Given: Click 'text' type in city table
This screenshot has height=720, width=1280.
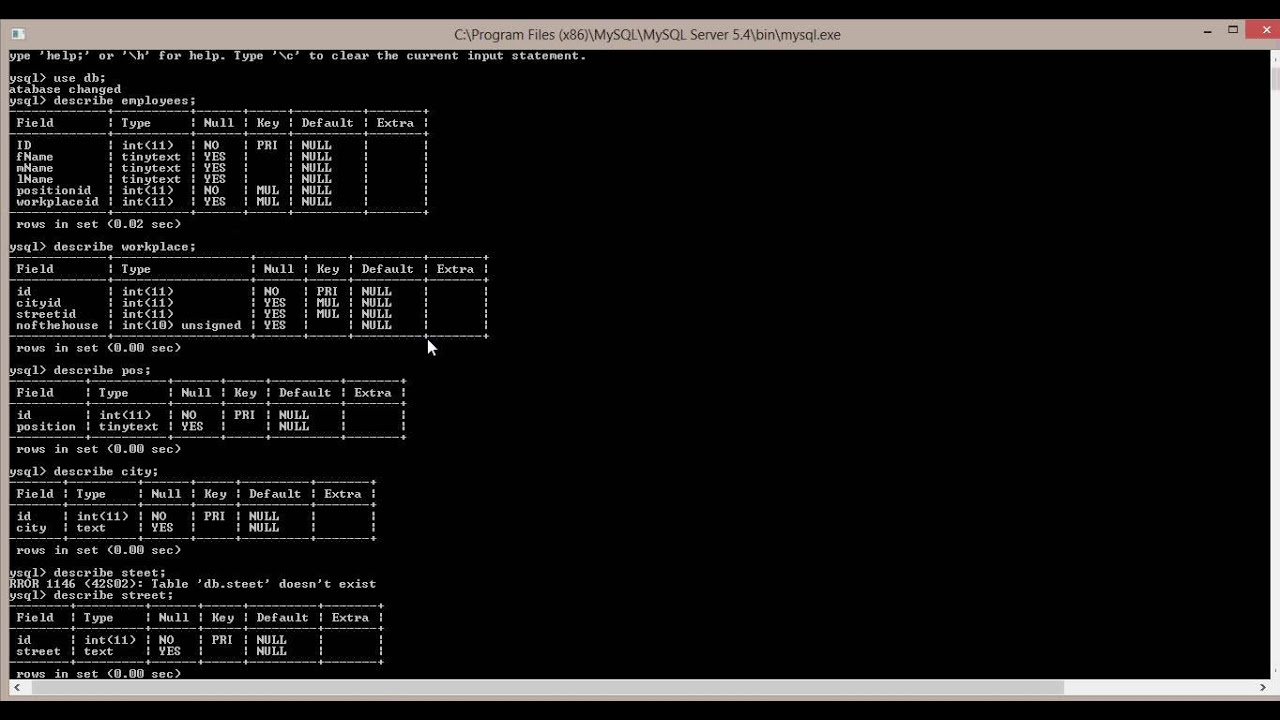Looking at the screenshot, I should (91, 528).
